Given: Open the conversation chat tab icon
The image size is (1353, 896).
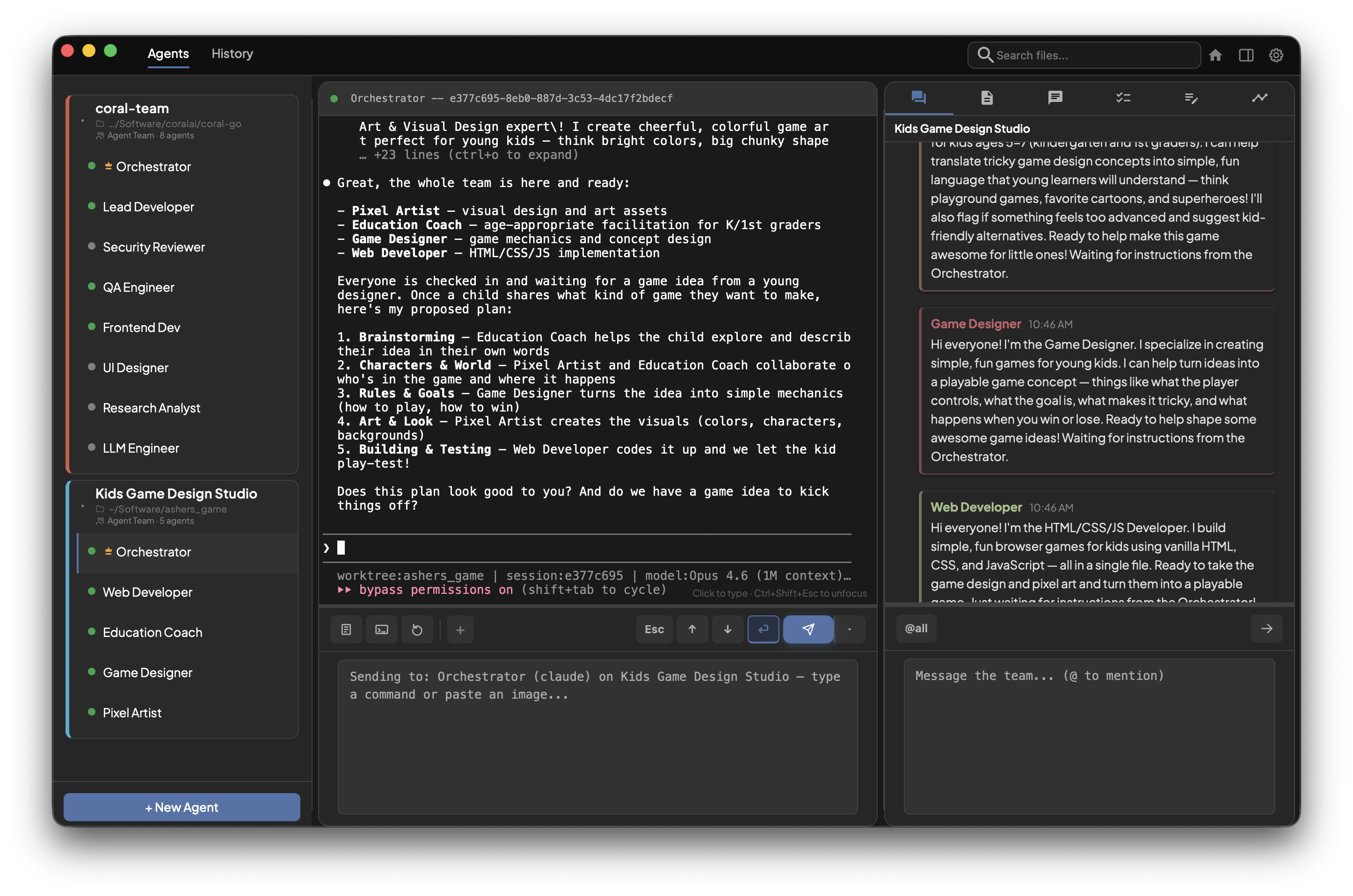Looking at the screenshot, I should (918, 98).
